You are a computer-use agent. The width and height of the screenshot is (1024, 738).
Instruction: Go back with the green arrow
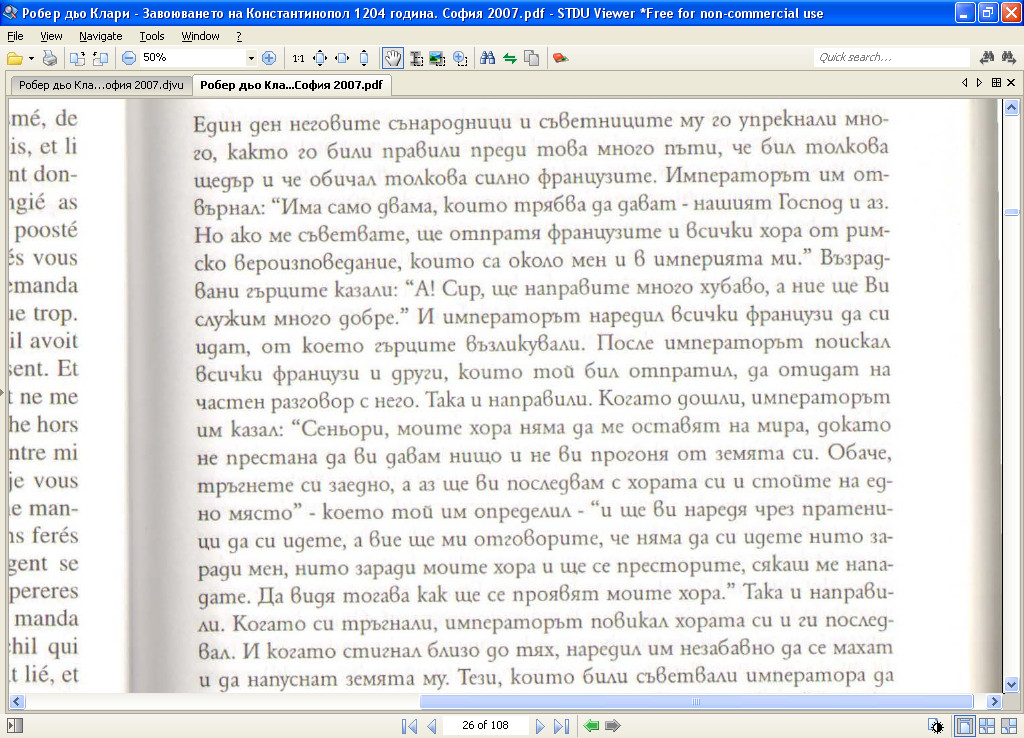coord(591,726)
